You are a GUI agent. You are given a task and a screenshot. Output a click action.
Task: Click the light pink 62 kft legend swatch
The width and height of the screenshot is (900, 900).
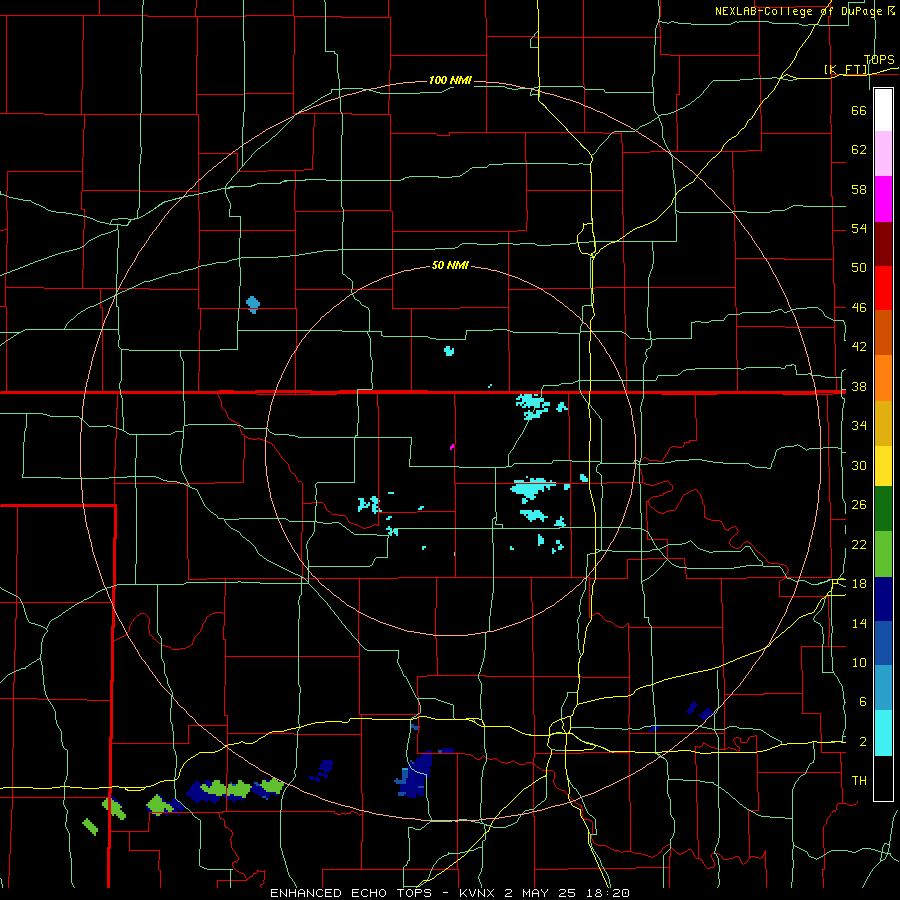(883, 154)
